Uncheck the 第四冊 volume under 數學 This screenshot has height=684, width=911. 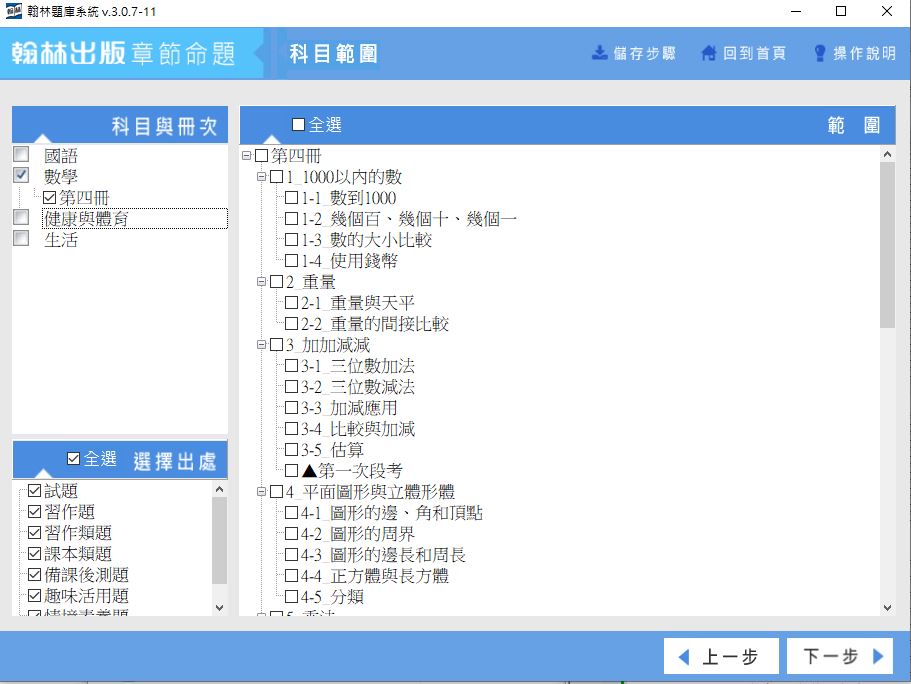[x=49, y=198]
